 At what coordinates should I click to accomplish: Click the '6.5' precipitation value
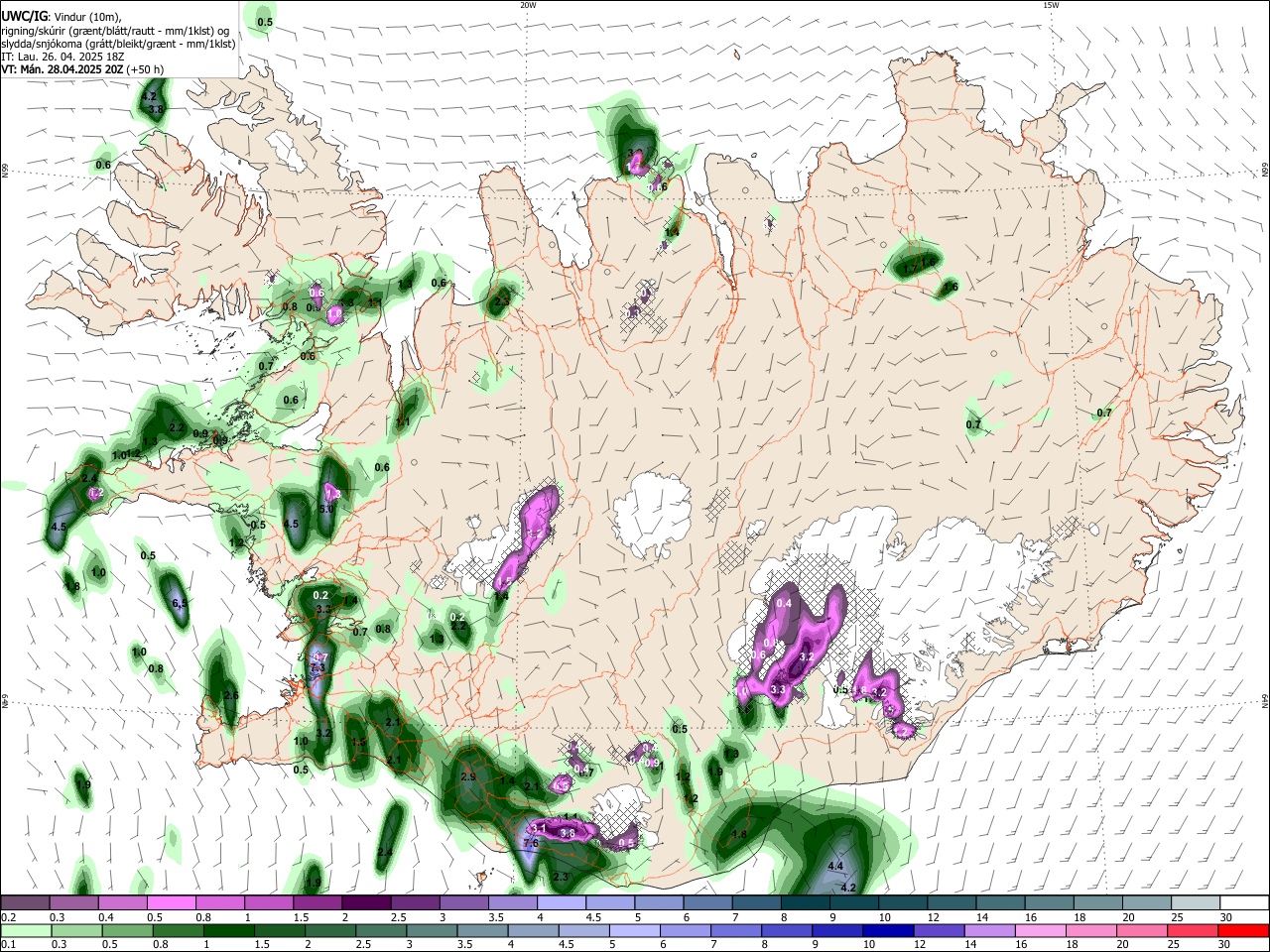click(x=180, y=604)
